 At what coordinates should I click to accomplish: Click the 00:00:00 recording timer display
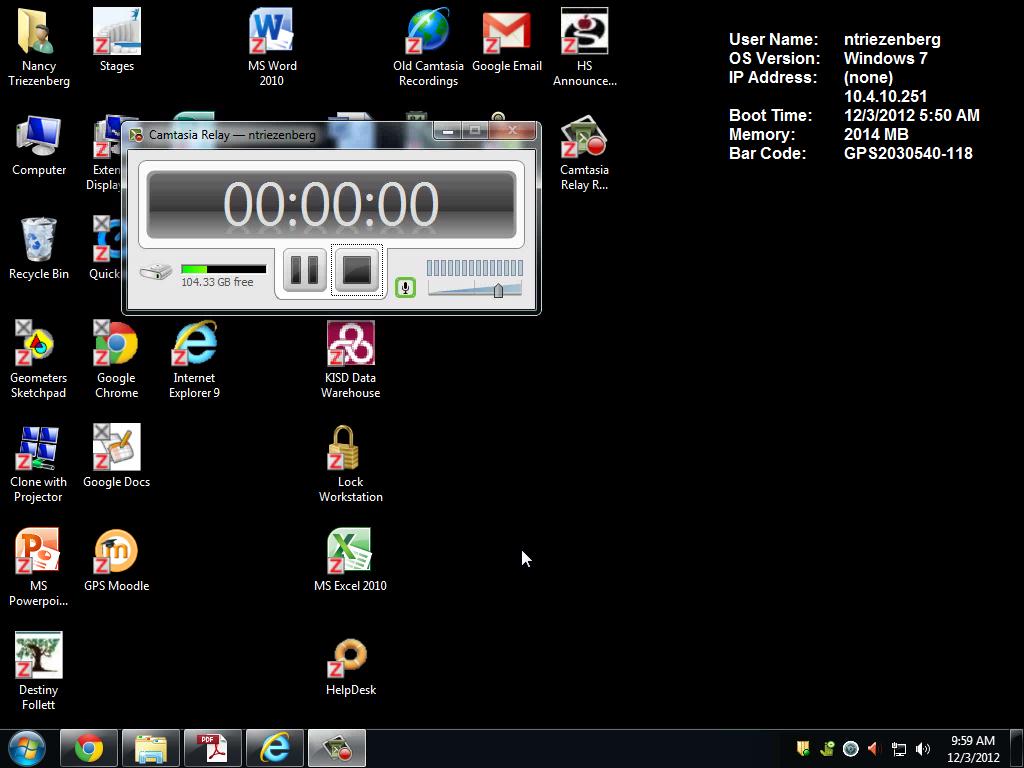(331, 204)
